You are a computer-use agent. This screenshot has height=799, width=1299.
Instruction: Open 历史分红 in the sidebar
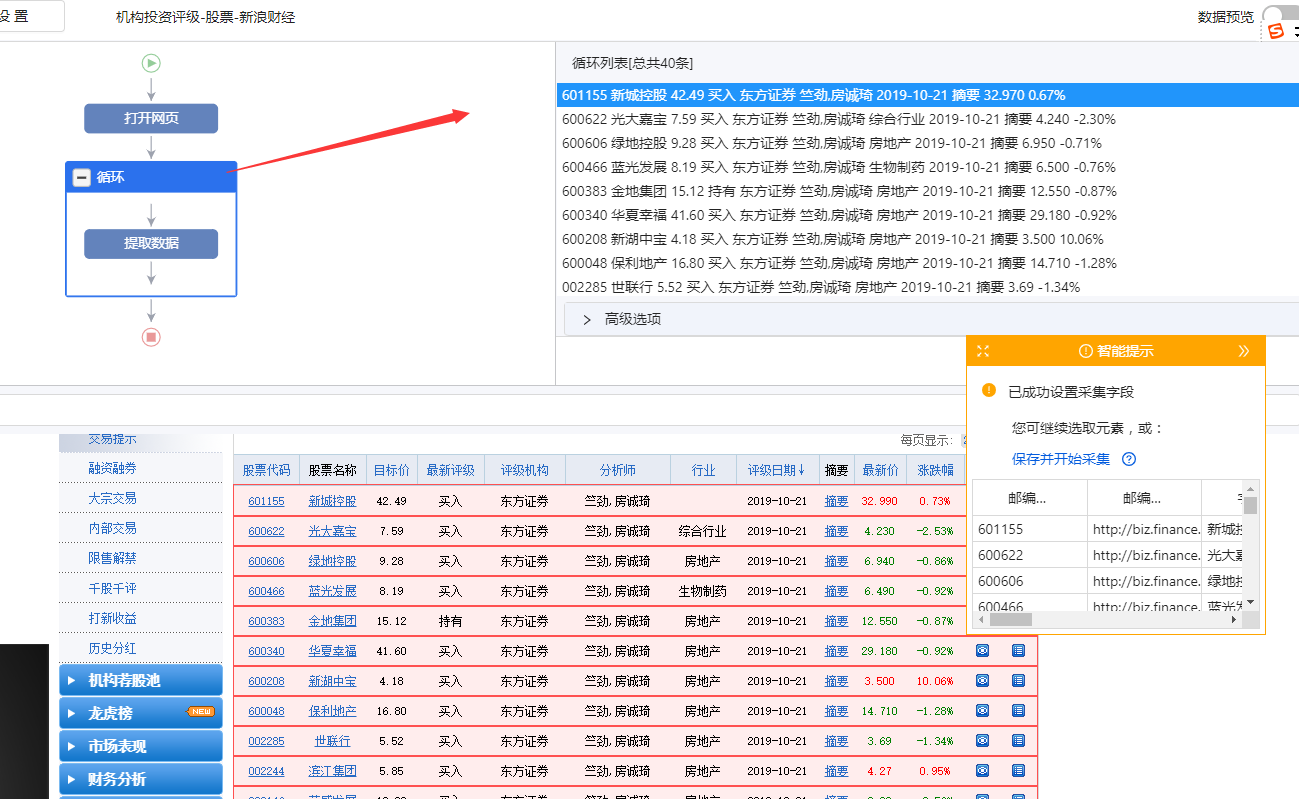pos(112,648)
